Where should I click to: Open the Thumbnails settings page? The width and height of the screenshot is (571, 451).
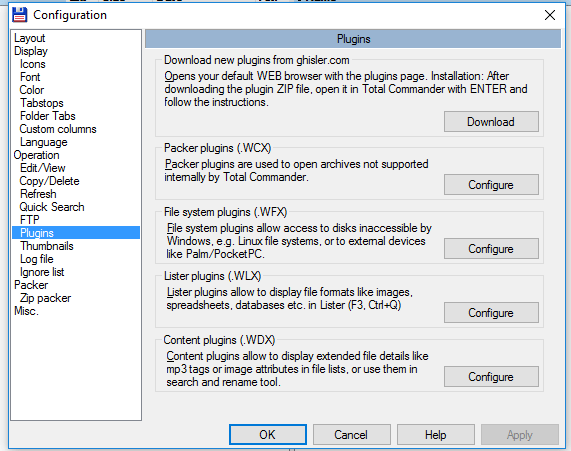click(x=47, y=246)
